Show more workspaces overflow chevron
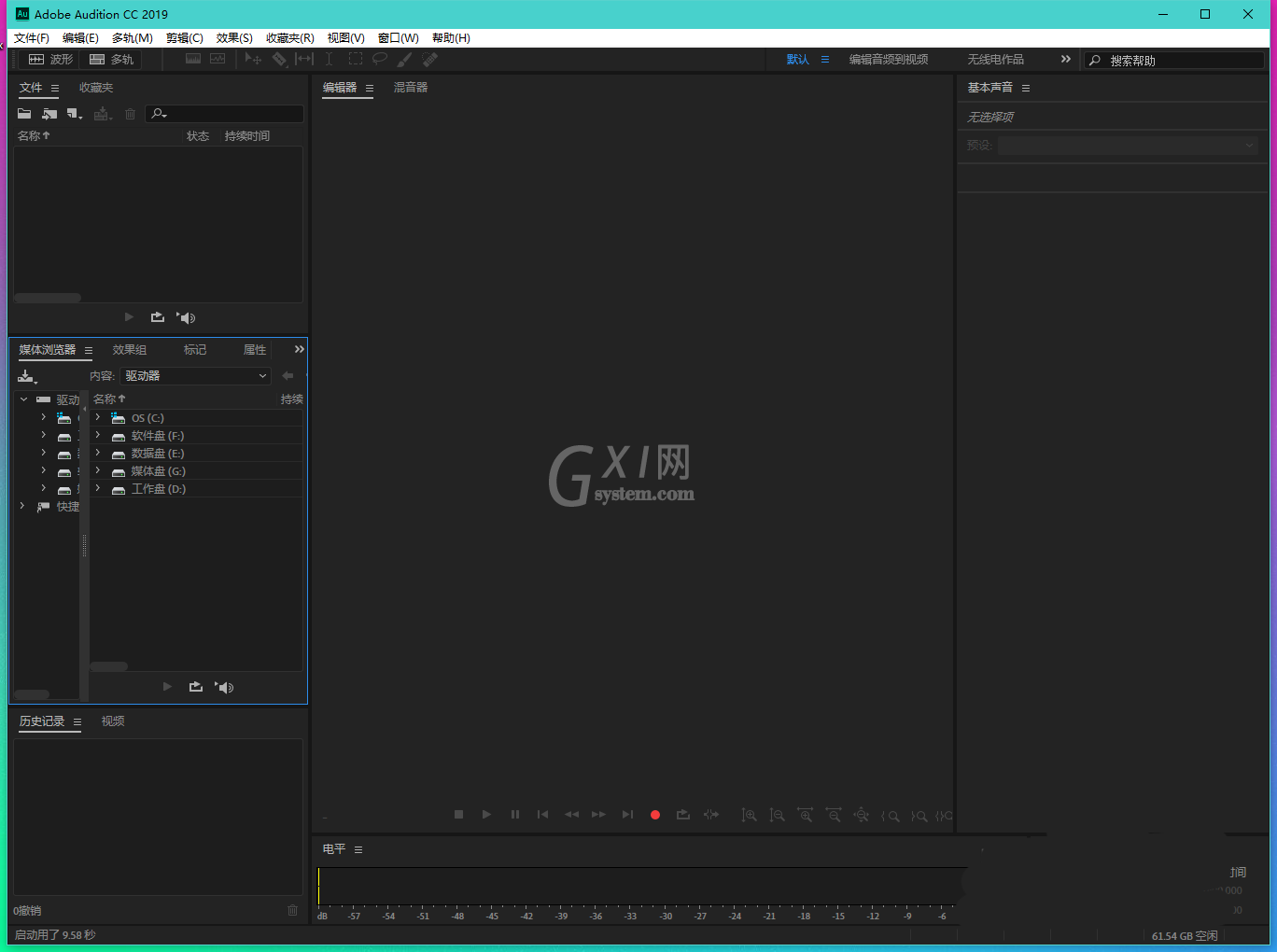 click(1066, 59)
